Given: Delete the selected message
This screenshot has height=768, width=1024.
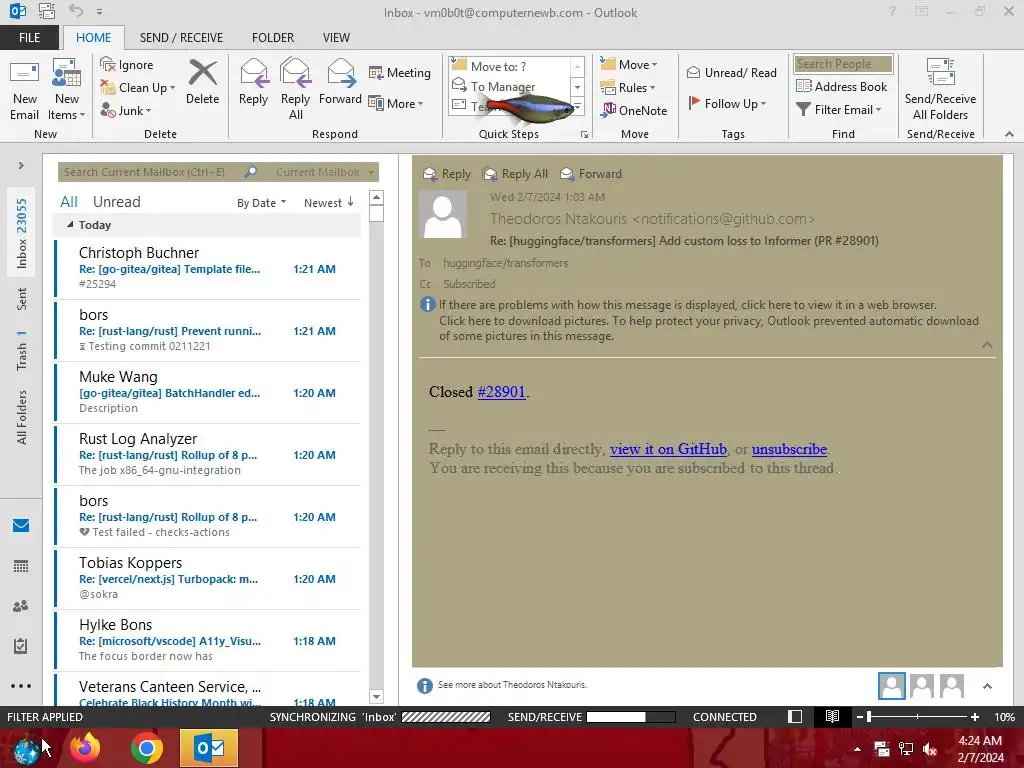Looking at the screenshot, I should pos(202,82).
